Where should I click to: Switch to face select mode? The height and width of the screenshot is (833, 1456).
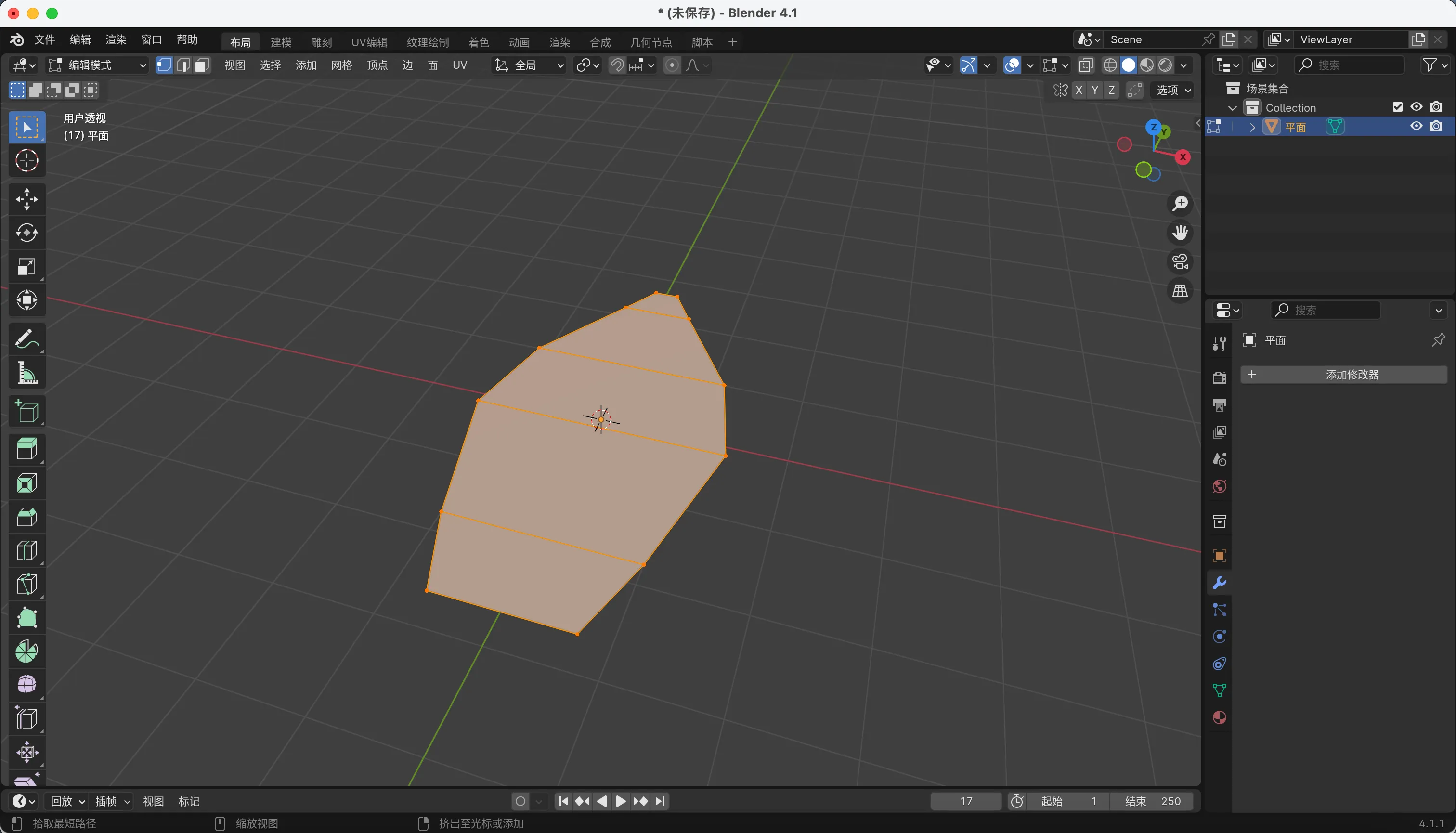click(201, 65)
